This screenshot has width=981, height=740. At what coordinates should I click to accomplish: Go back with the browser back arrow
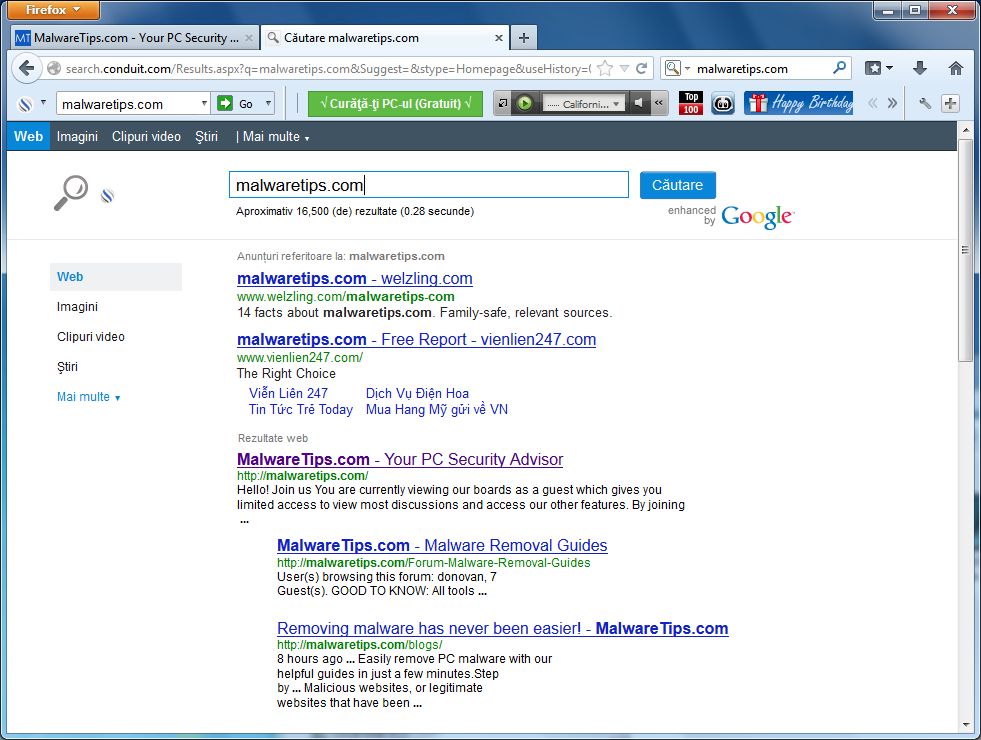click(x=26, y=68)
